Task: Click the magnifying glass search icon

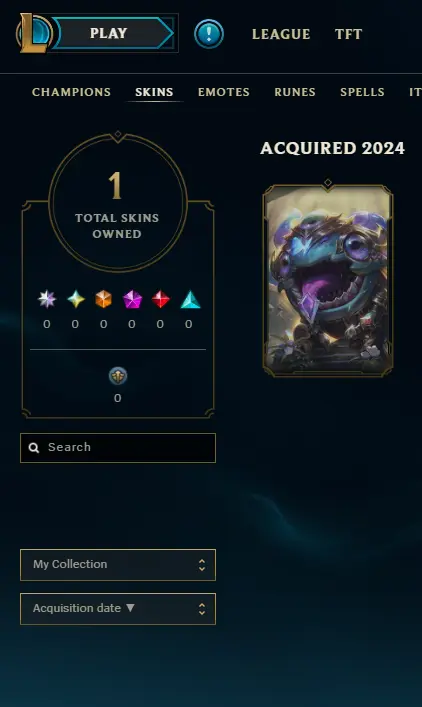Action: click(34, 447)
